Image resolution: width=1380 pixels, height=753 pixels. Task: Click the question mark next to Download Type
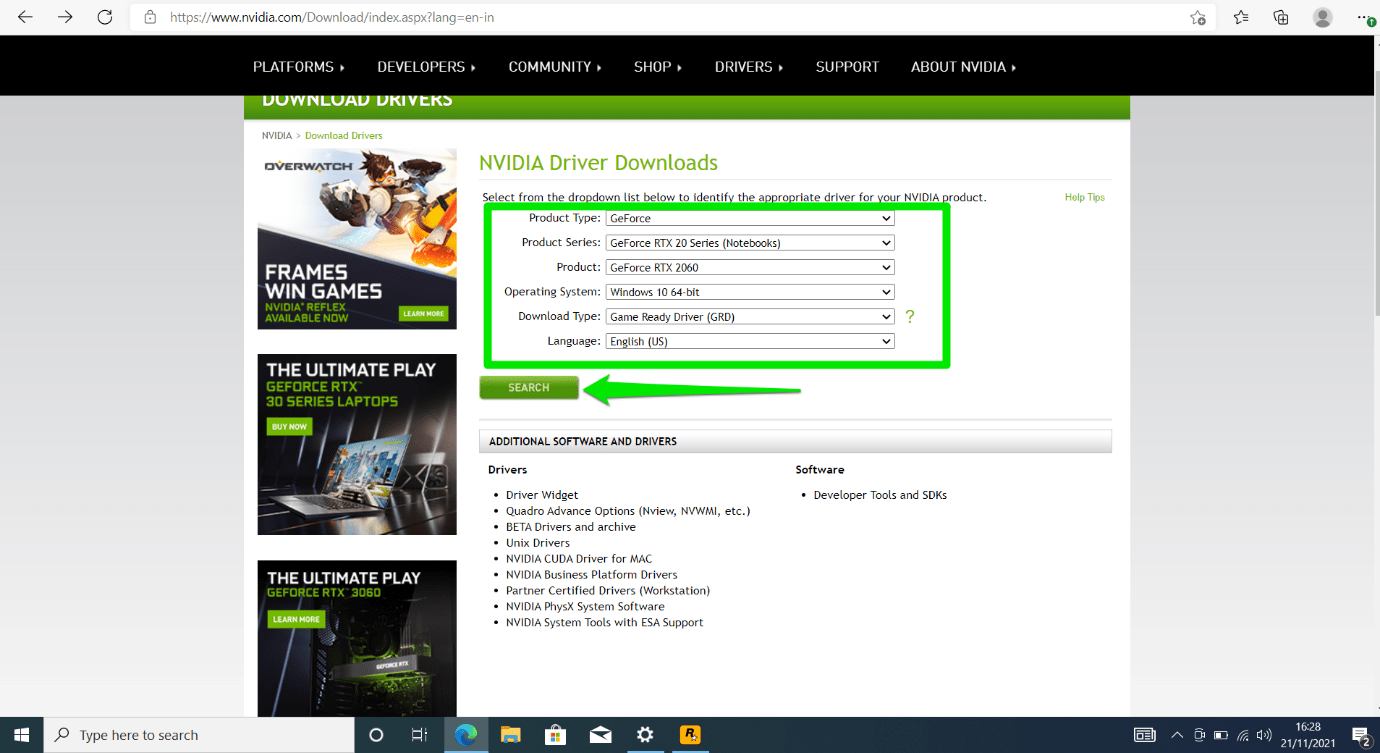point(909,316)
